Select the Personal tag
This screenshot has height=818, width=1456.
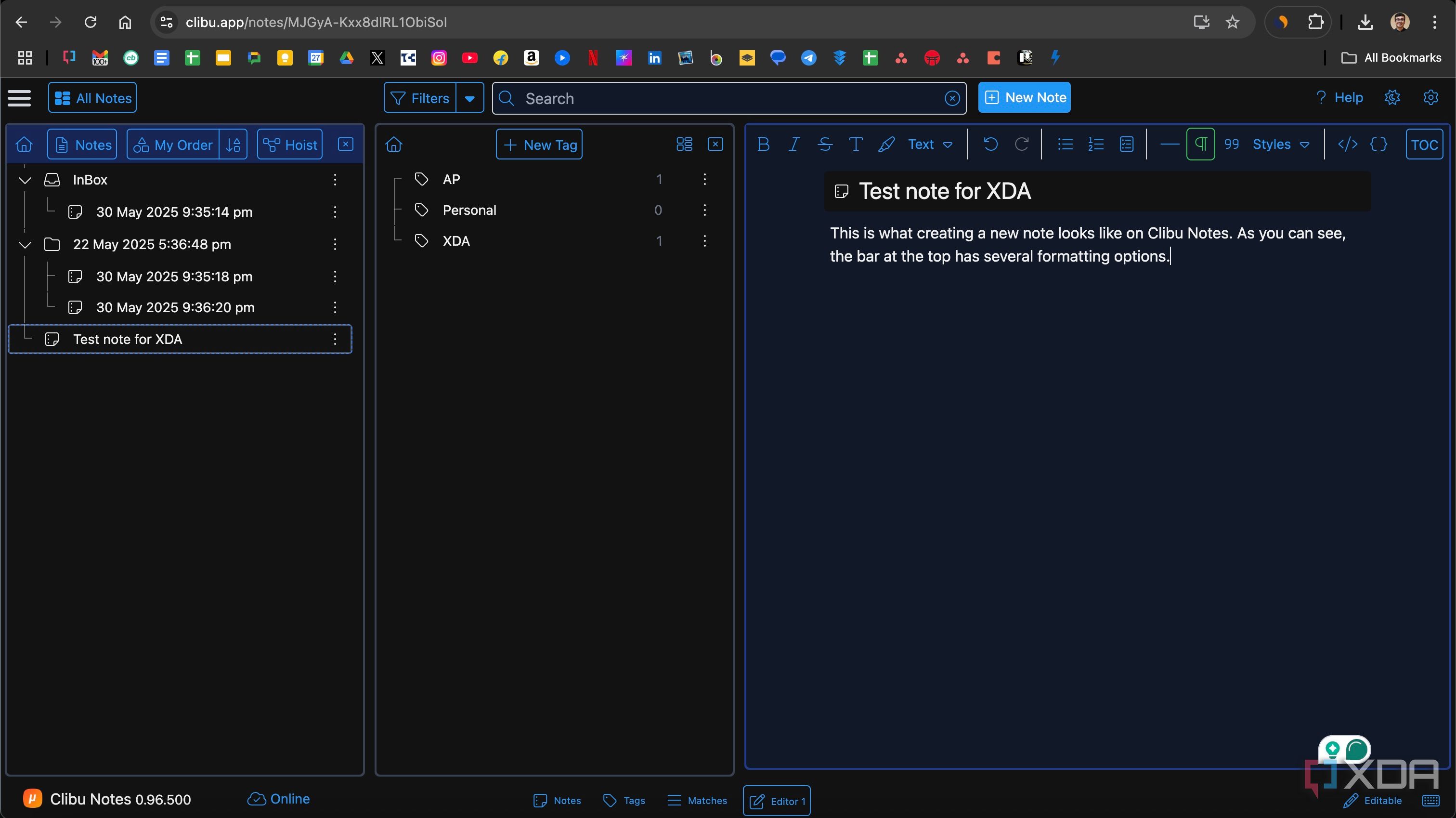tap(469, 211)
